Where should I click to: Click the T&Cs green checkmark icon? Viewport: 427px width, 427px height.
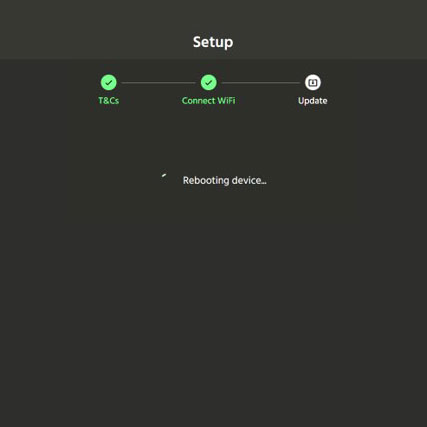tap(109, 82)
